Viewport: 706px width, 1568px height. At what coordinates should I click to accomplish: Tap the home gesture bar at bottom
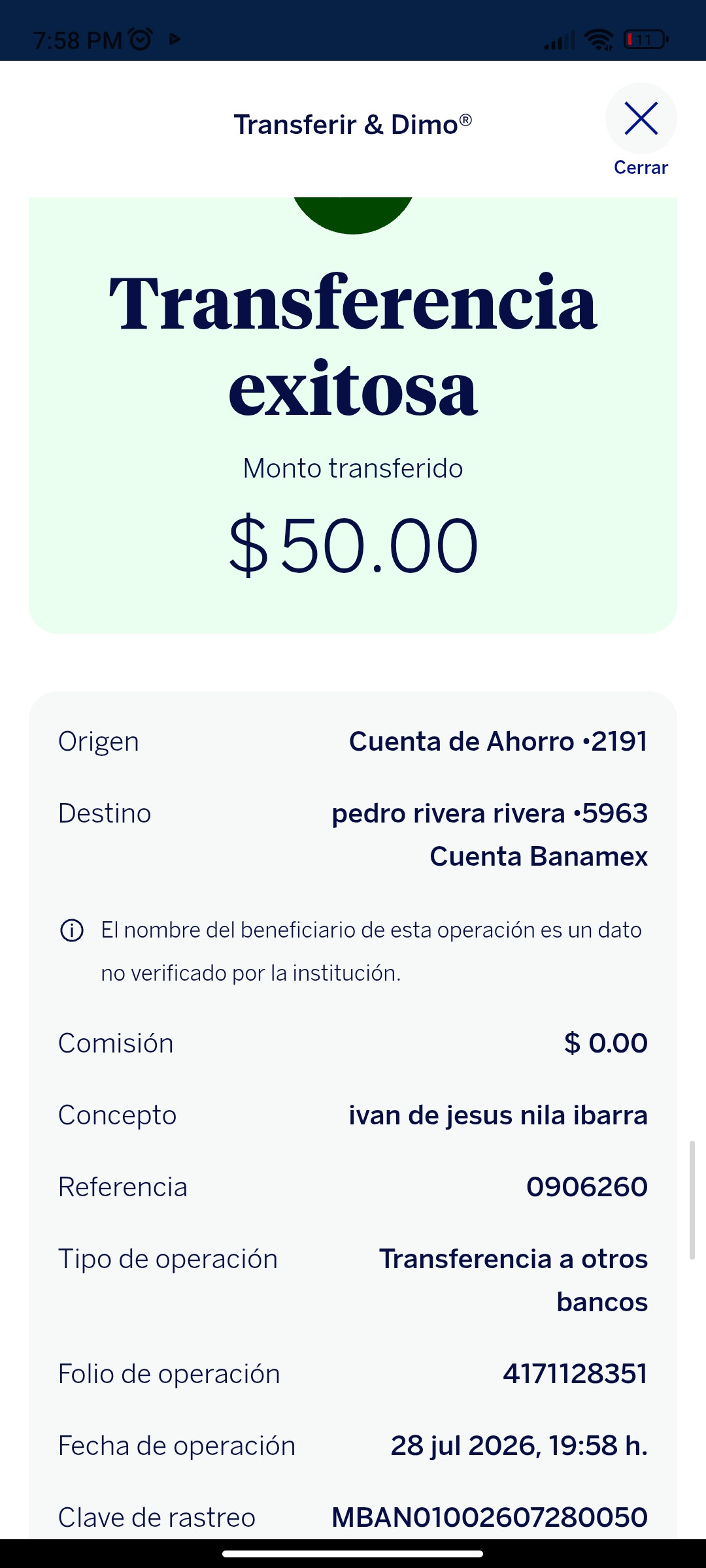[x=353, y=1554]
